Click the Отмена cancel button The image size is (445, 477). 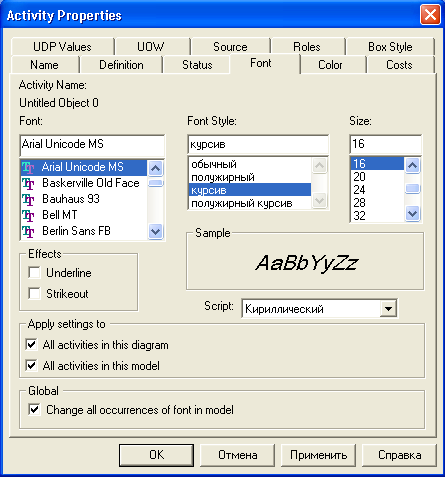[x=238, y=455]
